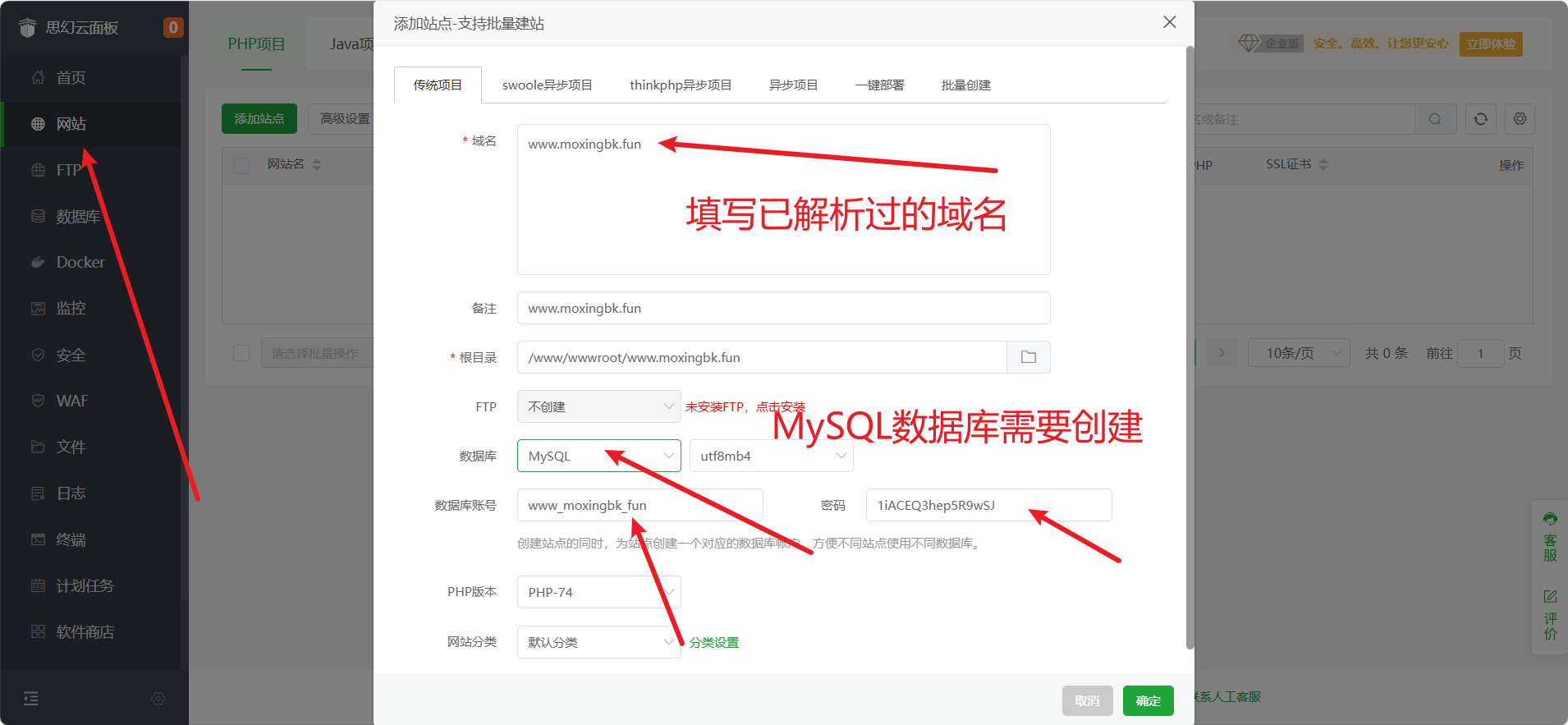
Task: Browse root directory with folder icon
Action: (x=1029, y=357)
